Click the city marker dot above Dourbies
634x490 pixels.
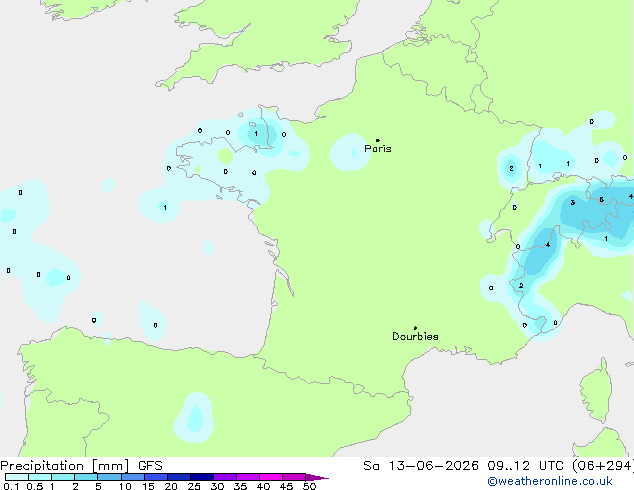(415, 328)
